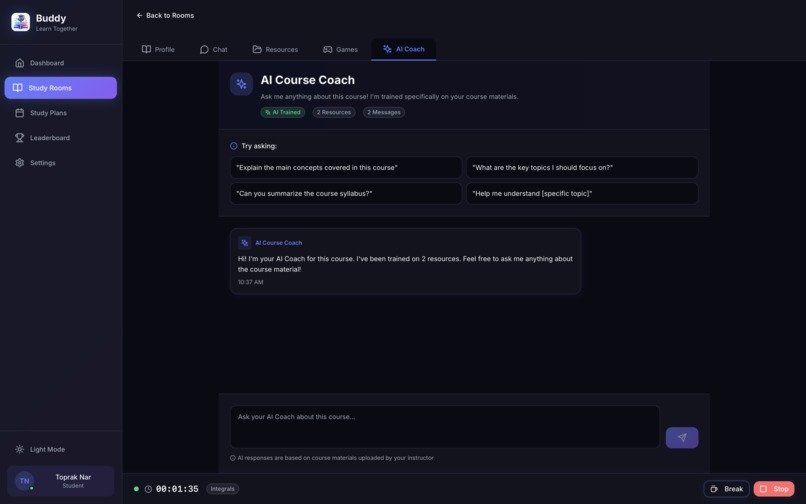Focus the Ask your AI Coach input field
The width and height of the screenshot is (806, 504).
click(x=445, y=427)
